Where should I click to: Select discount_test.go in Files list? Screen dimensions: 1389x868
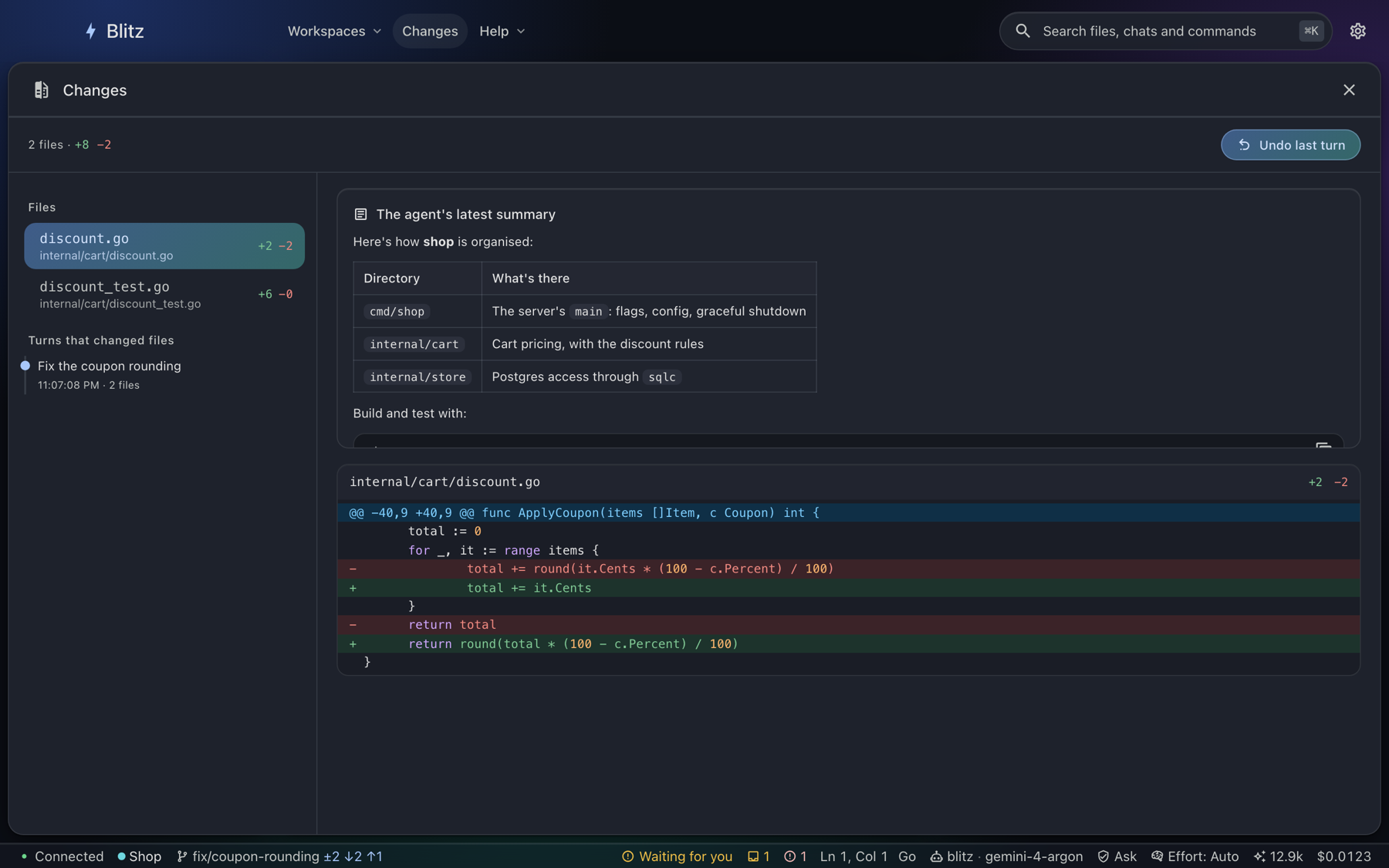[x=164, y=294]
